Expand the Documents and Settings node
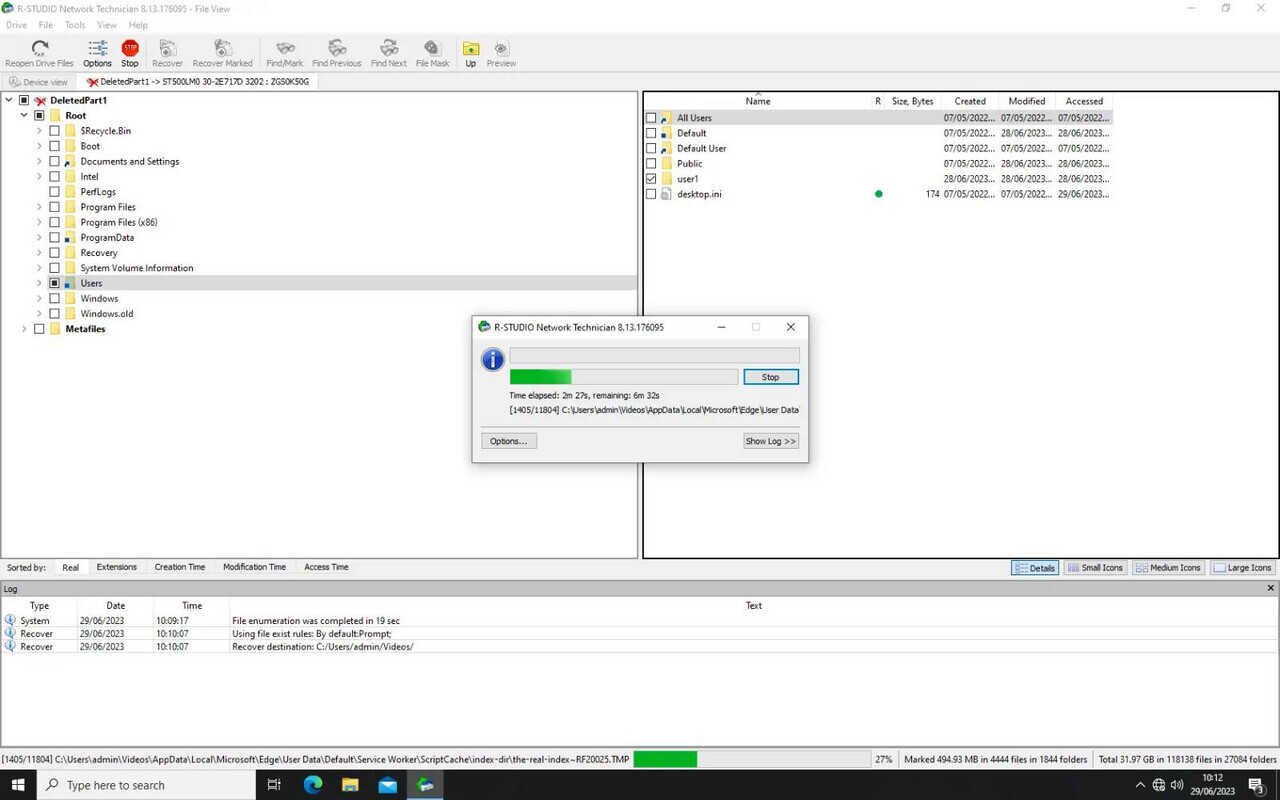Screen dimensions: 1280x800 [x=39, y=161]
